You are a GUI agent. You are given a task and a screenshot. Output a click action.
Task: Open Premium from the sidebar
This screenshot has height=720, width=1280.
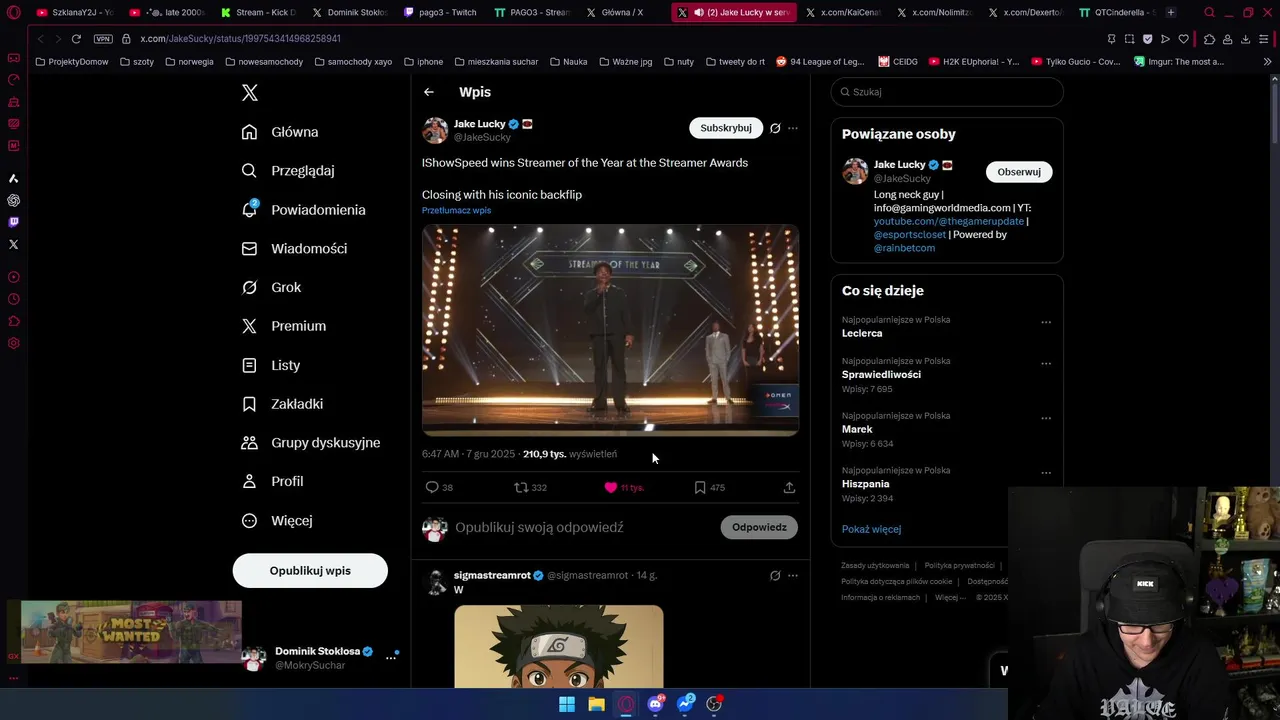tap(284, 326)
